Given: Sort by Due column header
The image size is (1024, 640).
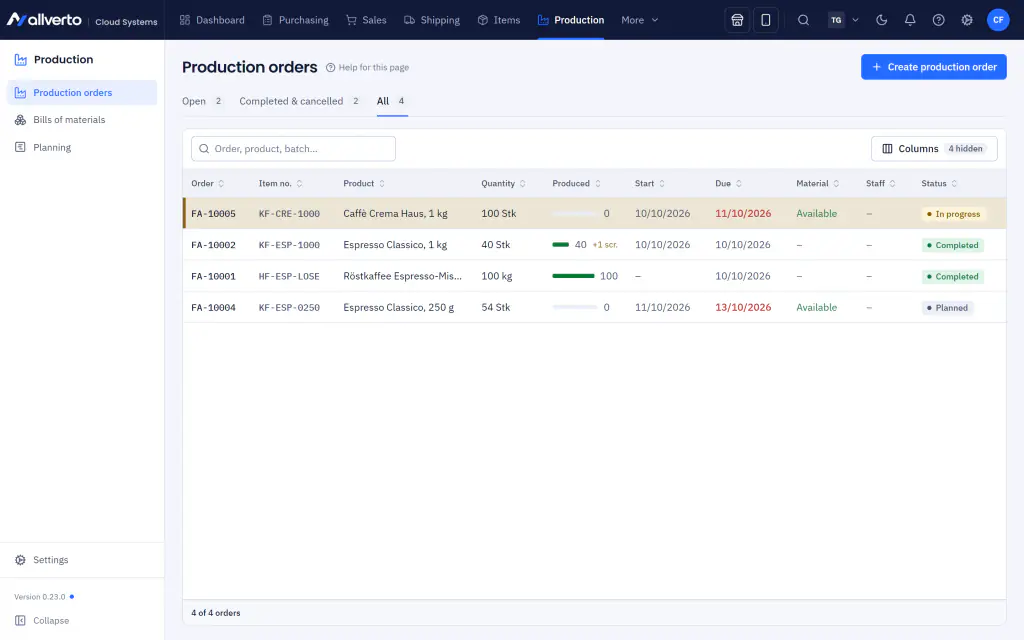Looking at the screenshot, I should click(729, 184).
